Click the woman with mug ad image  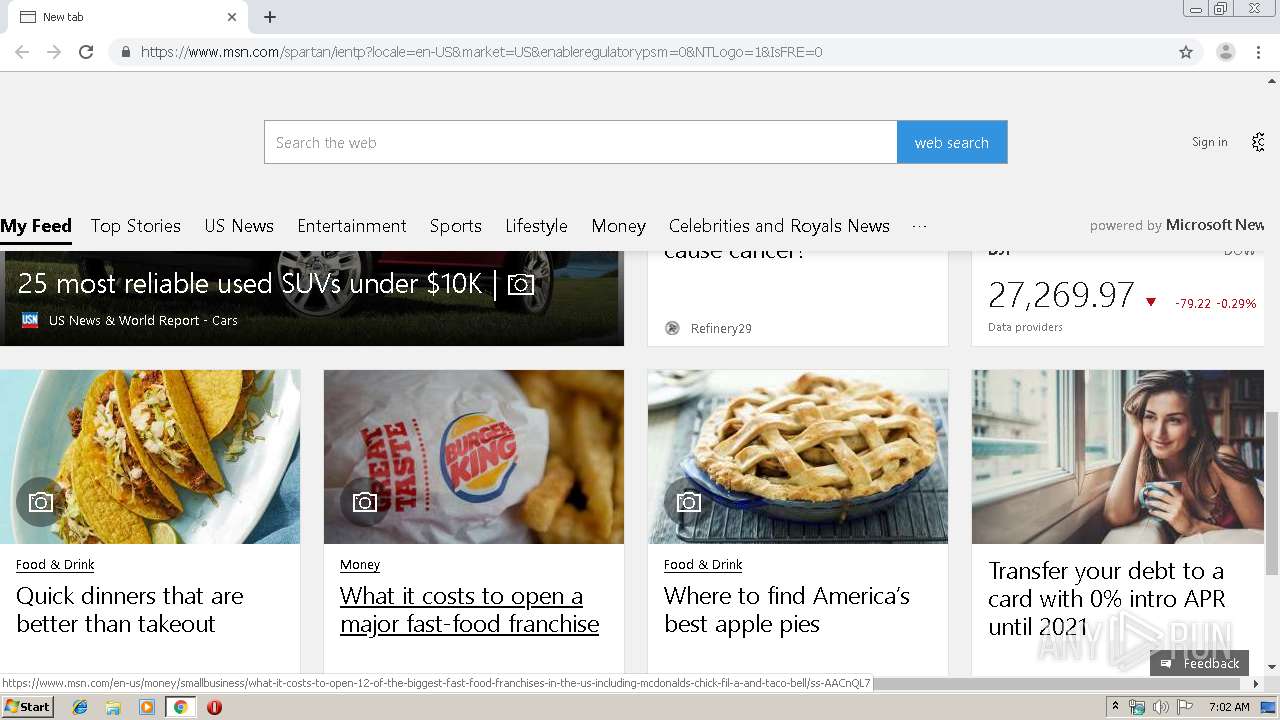1118,457
